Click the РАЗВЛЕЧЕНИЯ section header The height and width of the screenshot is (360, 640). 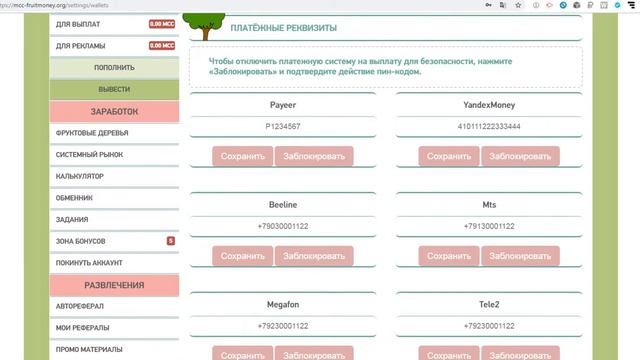(114, 285)
